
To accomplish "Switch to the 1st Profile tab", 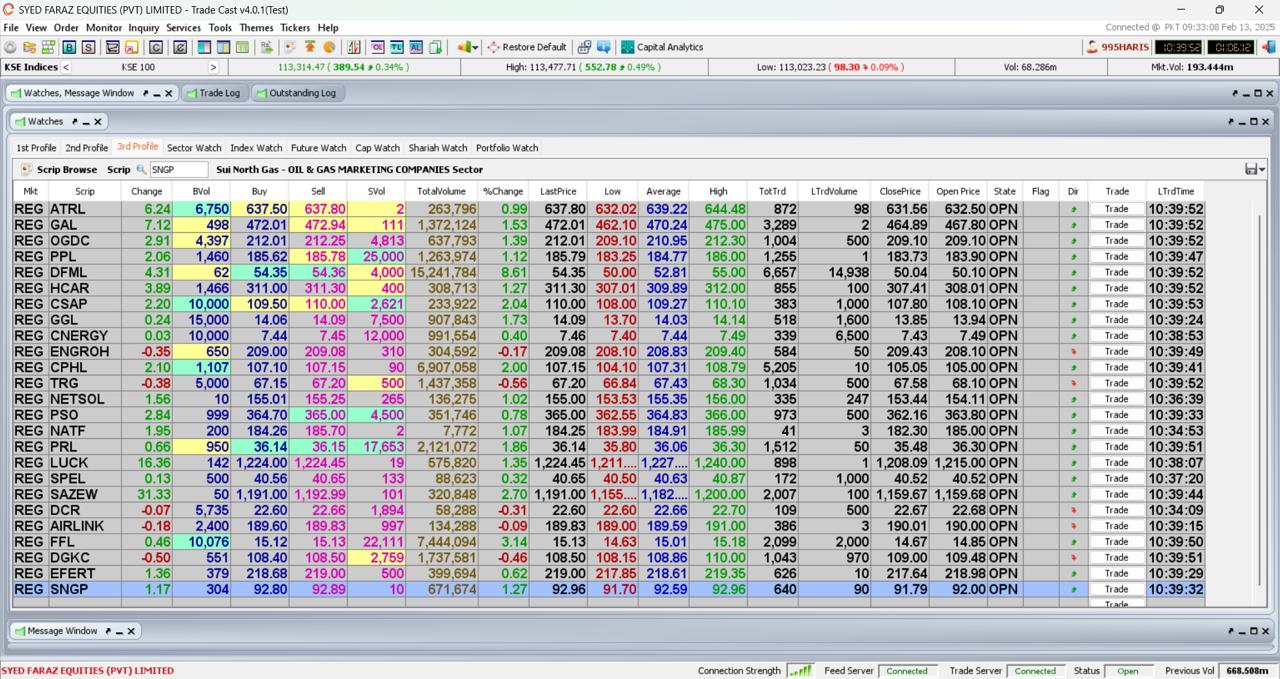I will [36, 148].
